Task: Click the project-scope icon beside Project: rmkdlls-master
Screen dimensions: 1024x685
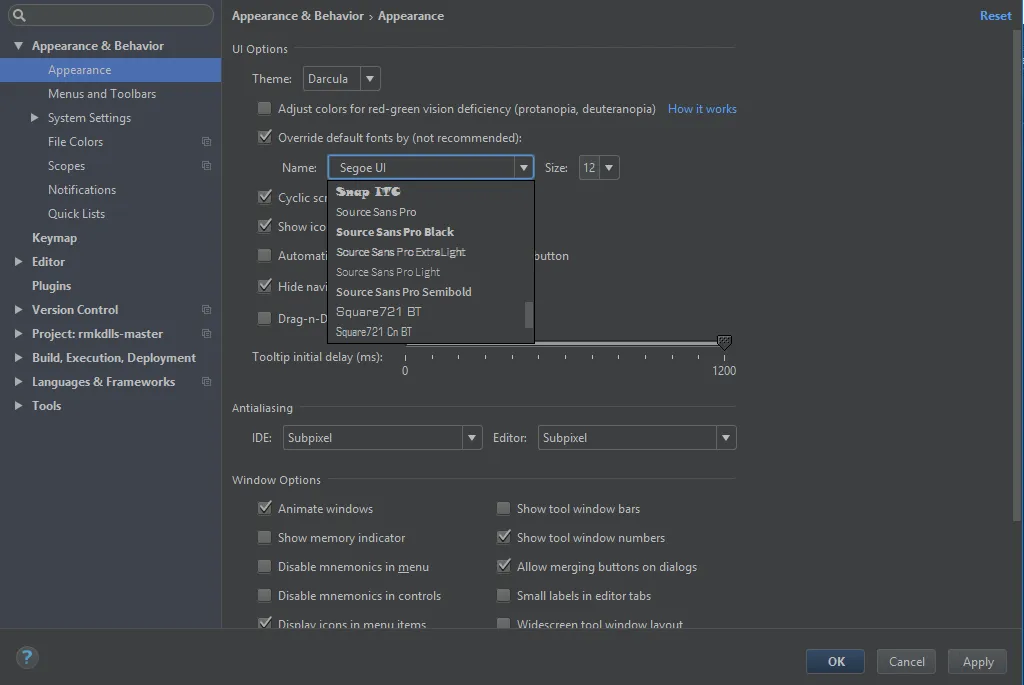Action: click(207, 334)
